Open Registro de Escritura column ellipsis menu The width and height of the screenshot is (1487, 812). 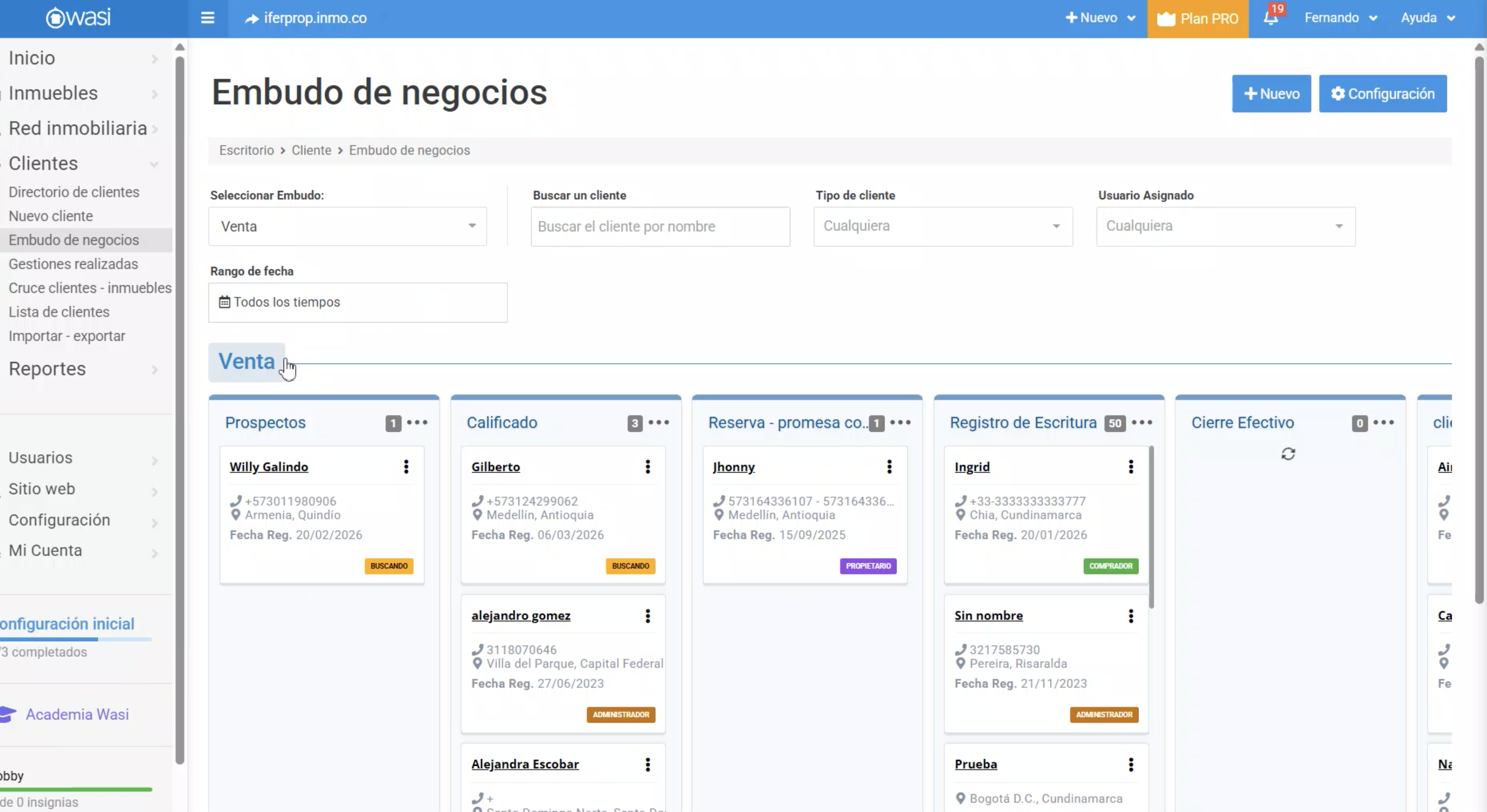click(1142, 423)
